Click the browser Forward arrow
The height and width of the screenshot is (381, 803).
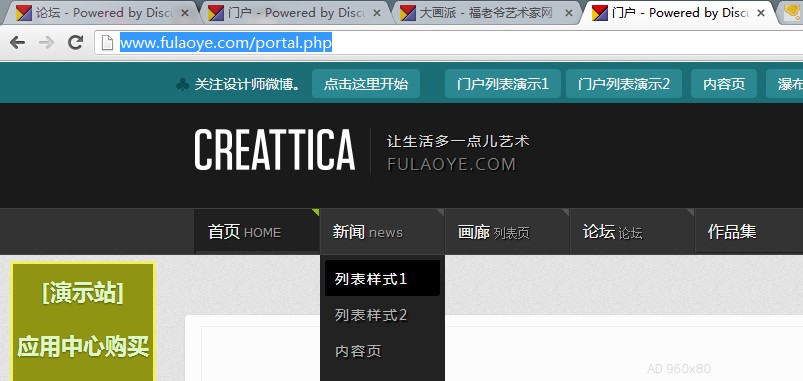coord(46,43)
